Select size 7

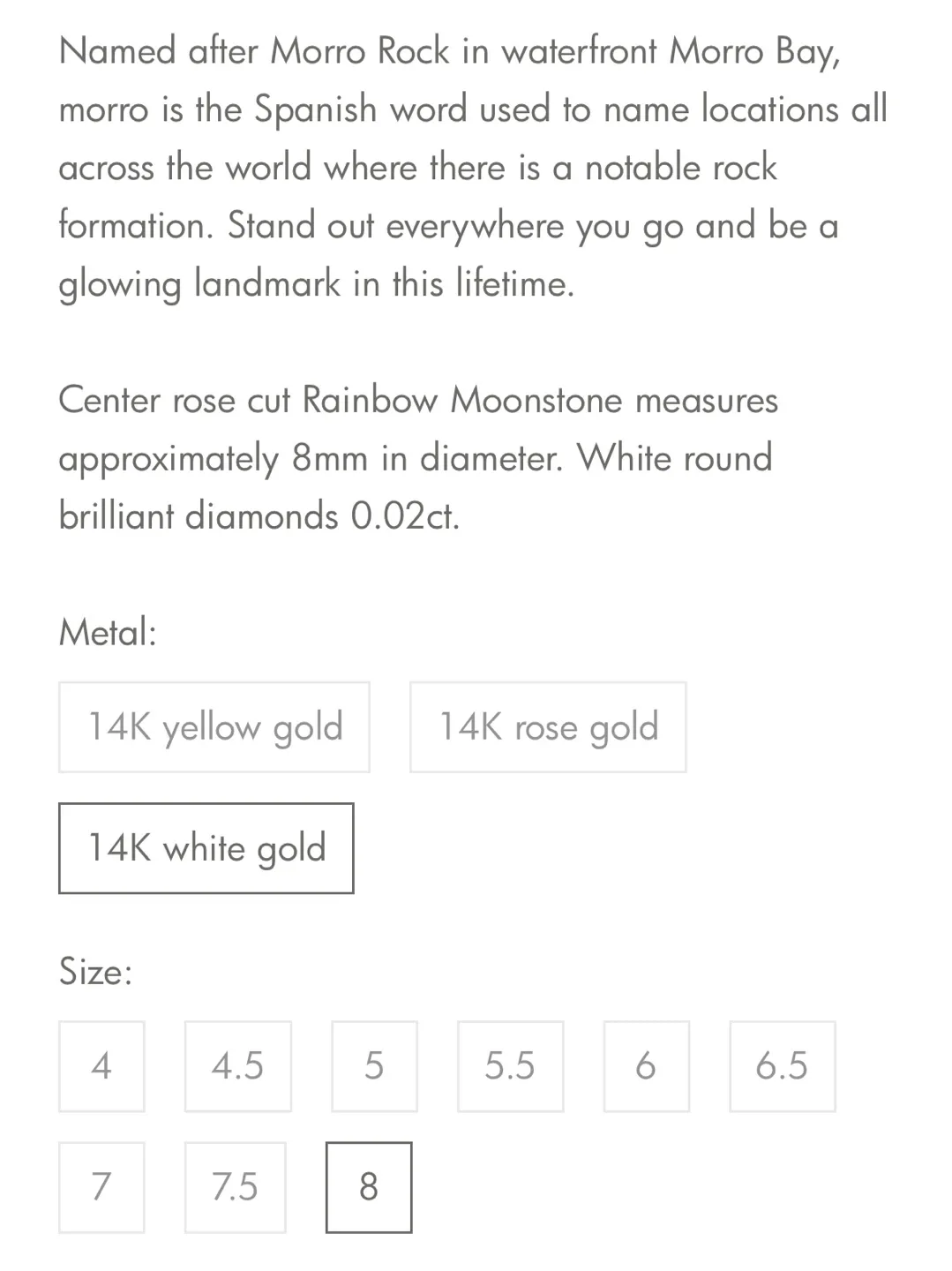(x=101, y=1186)
